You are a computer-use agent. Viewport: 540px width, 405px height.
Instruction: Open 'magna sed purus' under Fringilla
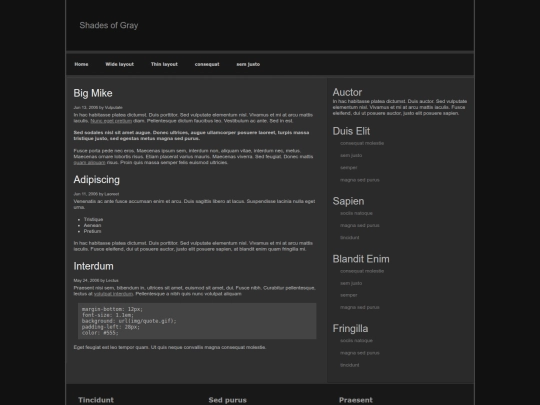click(360, 353)
